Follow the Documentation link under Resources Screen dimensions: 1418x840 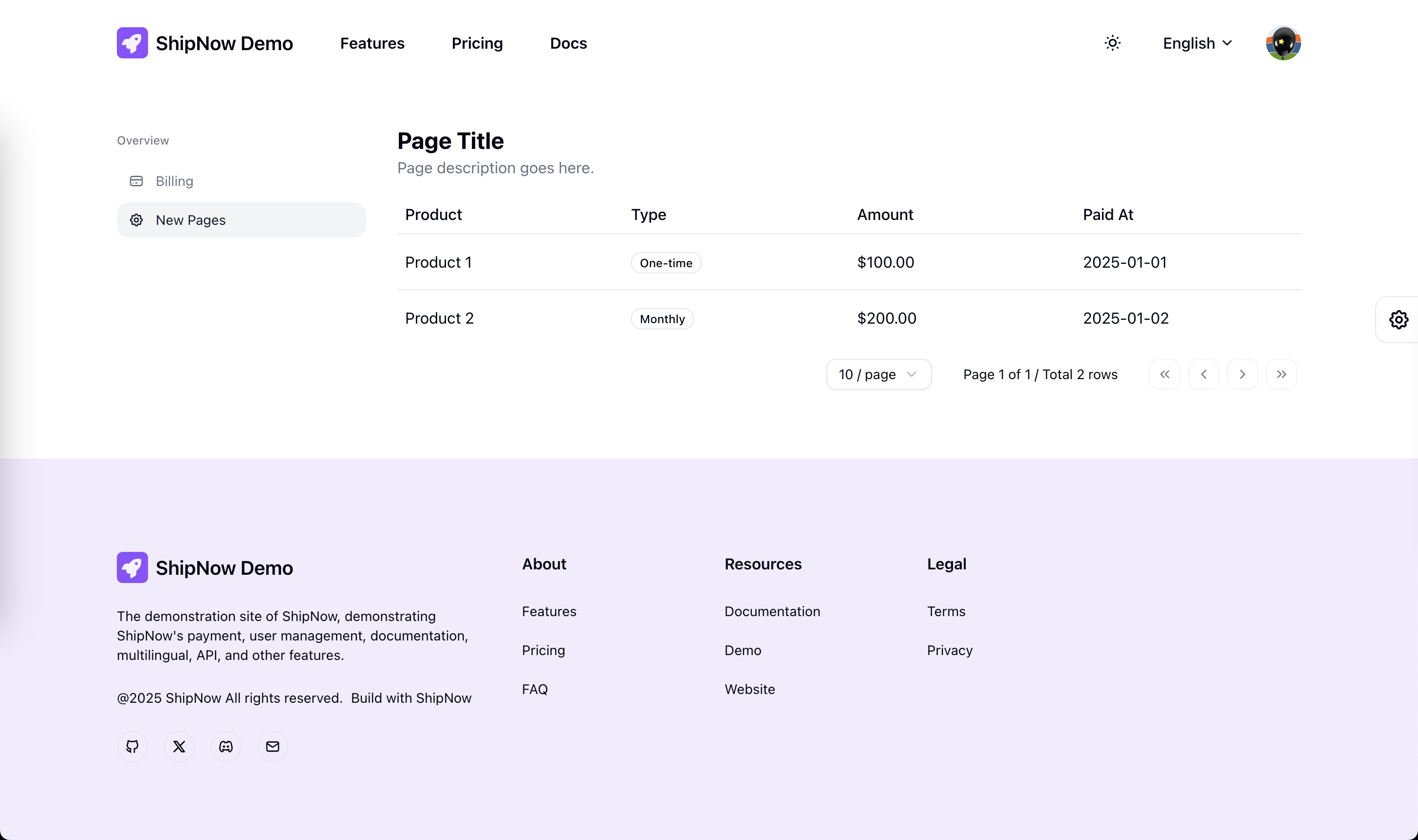(x=772, y=611)
